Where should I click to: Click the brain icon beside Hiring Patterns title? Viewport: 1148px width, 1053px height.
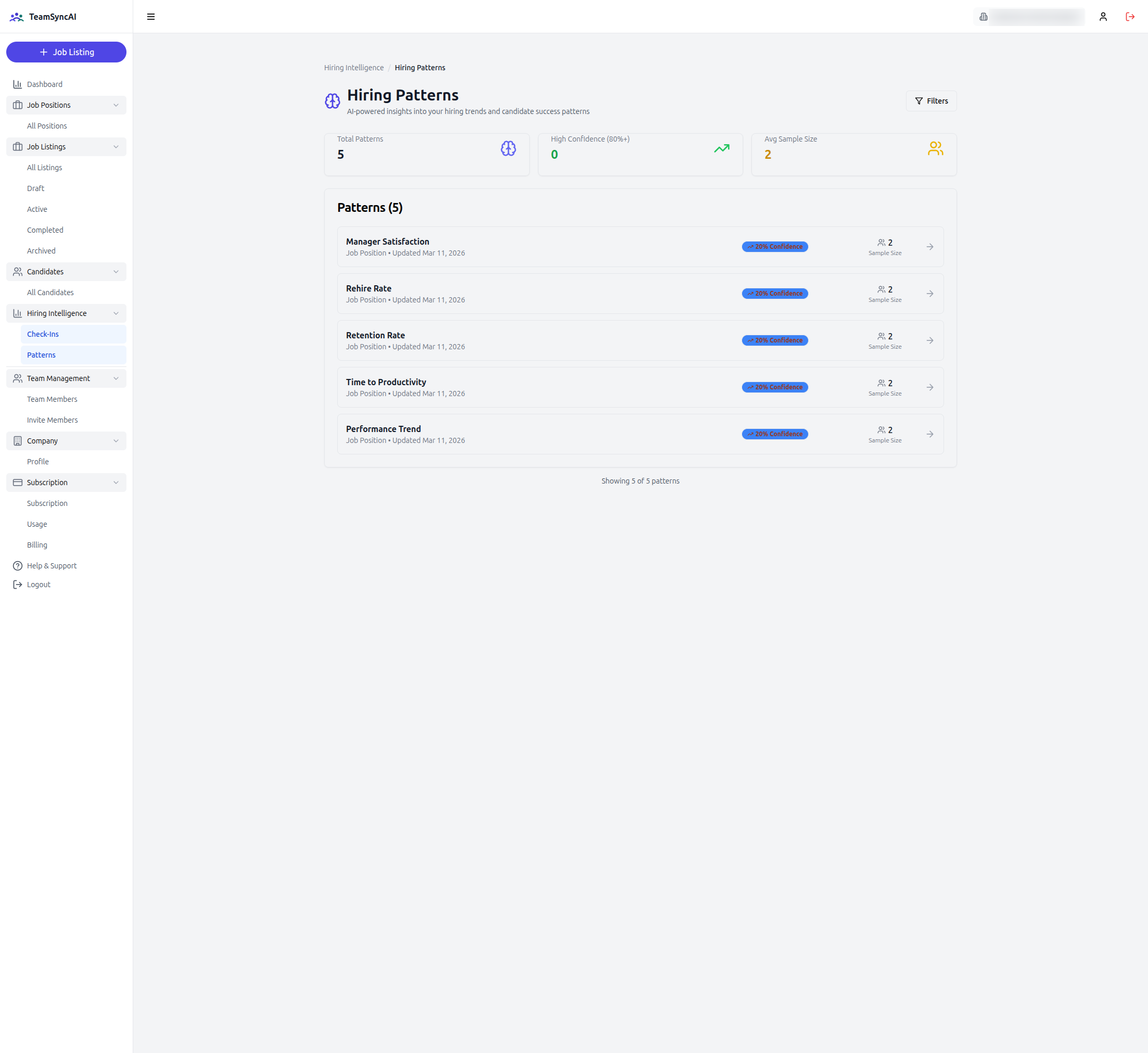[x=332, y=101]
